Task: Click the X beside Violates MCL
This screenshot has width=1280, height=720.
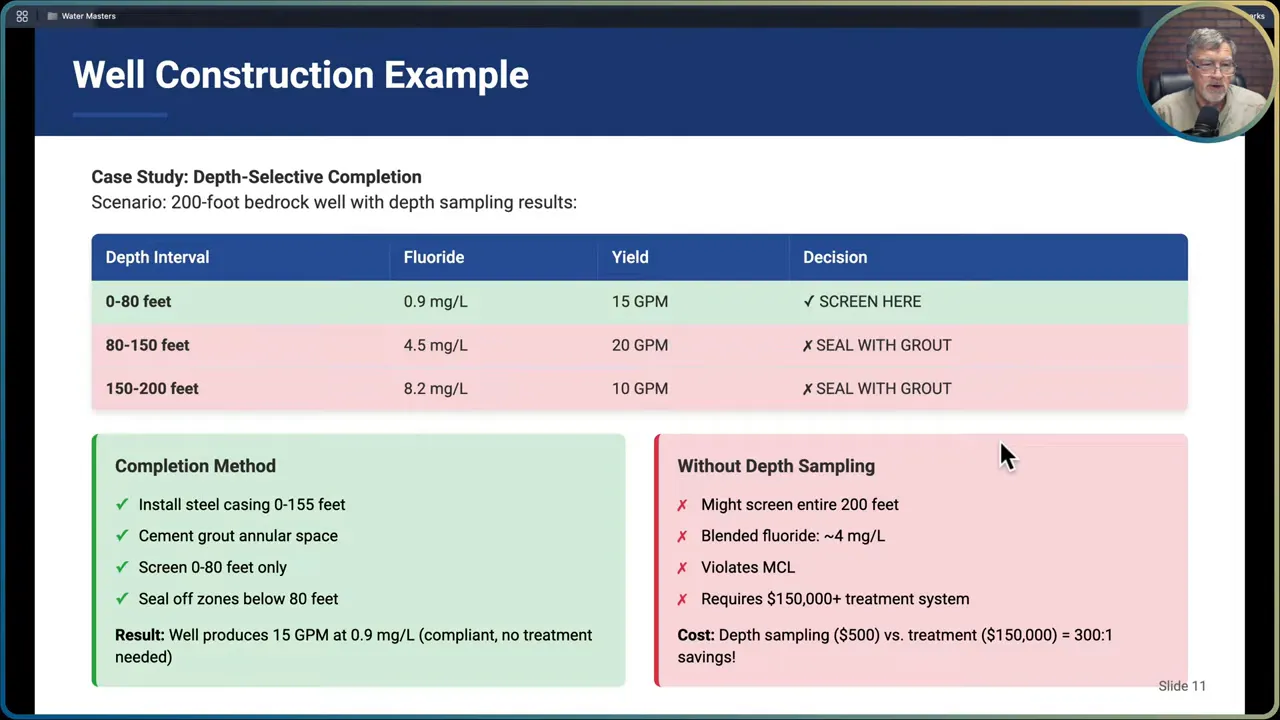Action: [684, 567]
